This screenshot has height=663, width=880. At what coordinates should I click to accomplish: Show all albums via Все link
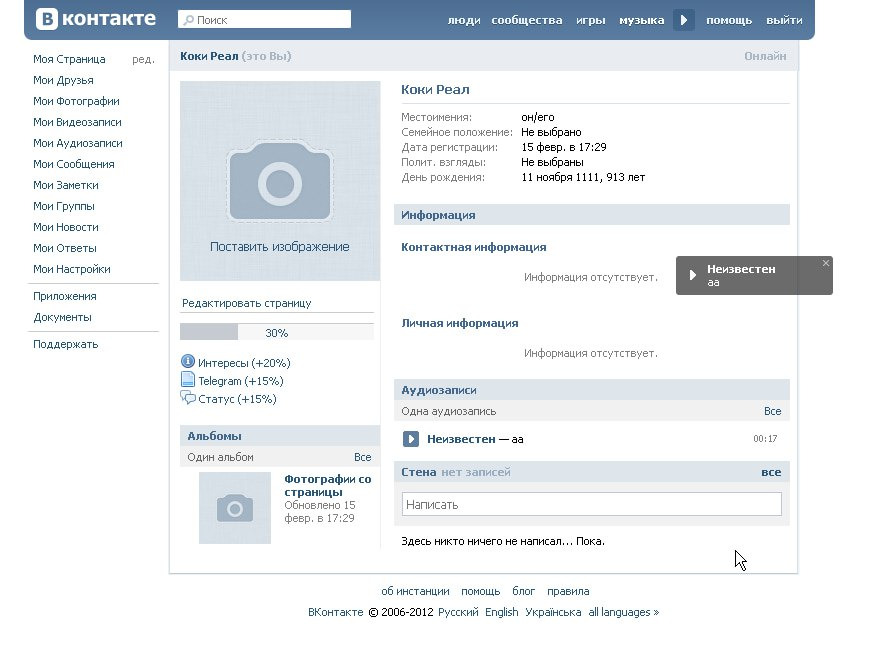click(x=362, y=457)
